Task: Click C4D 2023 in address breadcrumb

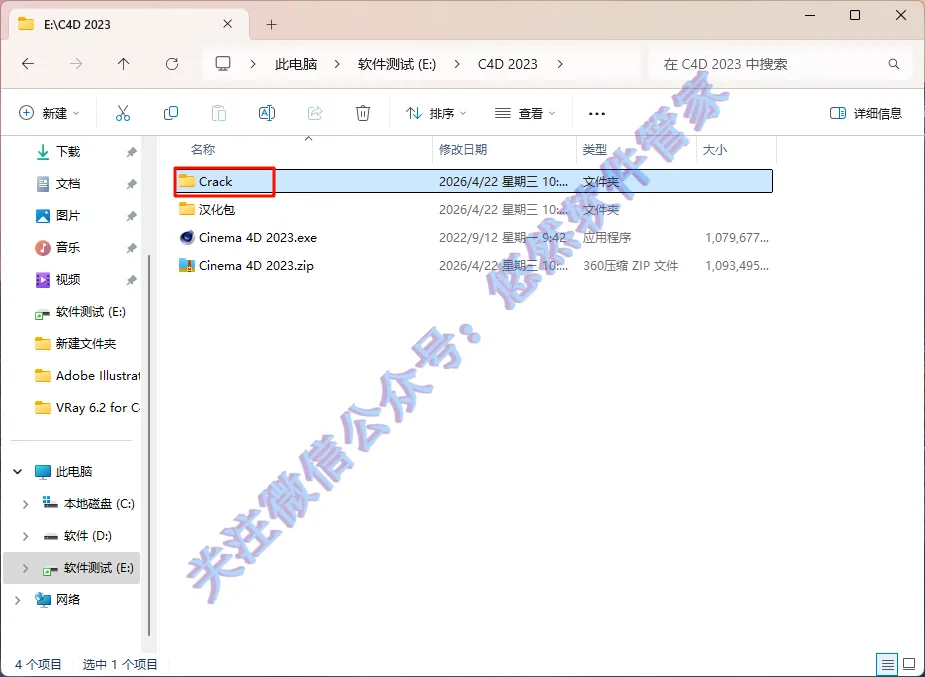Action: (x=507, y=64)
